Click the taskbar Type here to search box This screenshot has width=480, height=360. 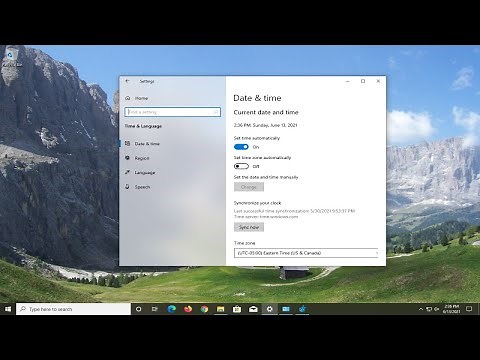(73, 309)
